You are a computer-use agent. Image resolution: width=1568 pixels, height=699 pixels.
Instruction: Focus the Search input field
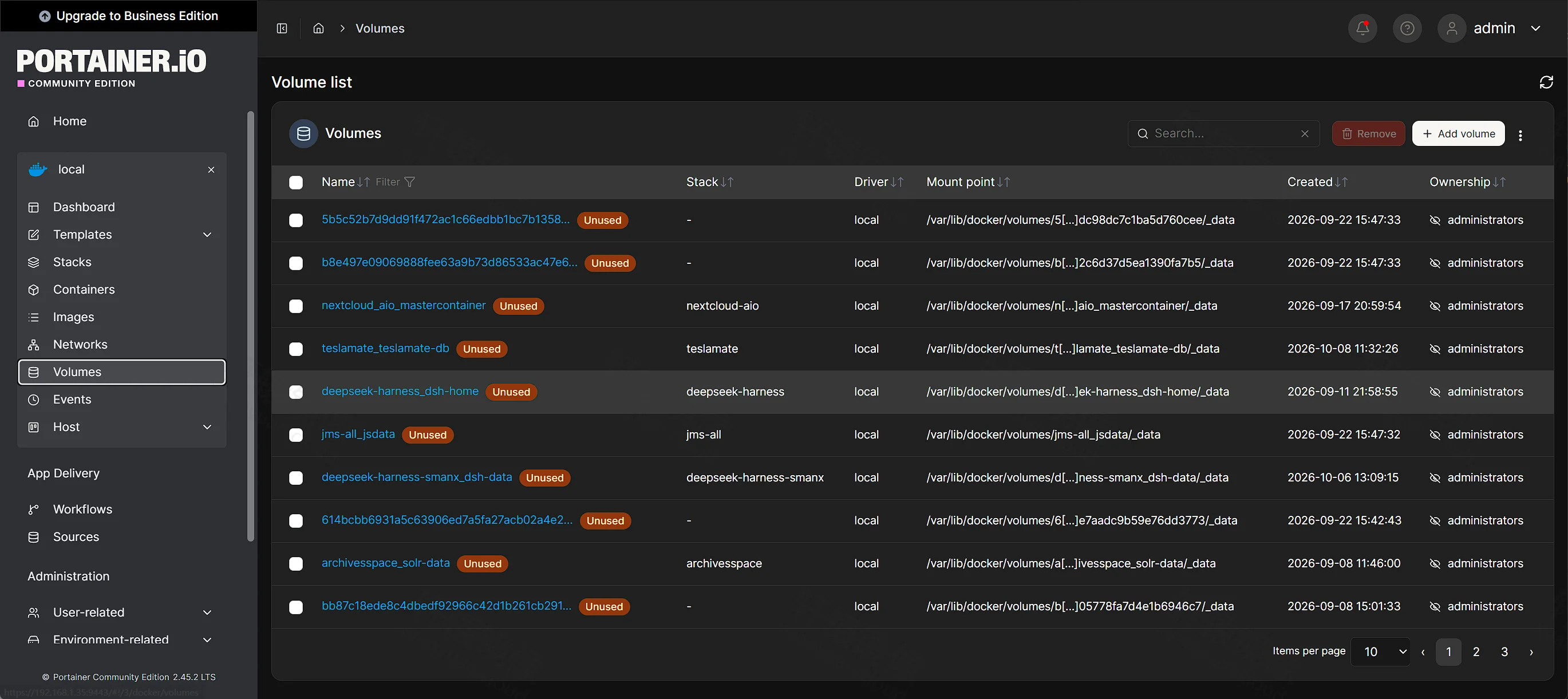coord(1223,133)
